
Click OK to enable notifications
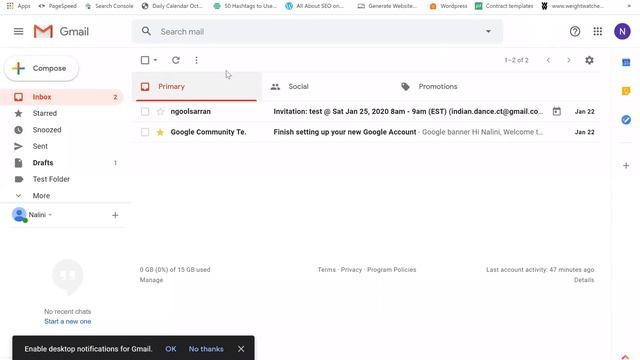point(171,349)
